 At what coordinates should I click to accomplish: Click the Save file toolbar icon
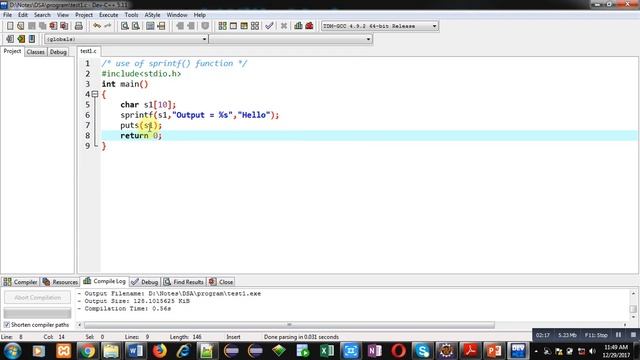click(32, 26)
